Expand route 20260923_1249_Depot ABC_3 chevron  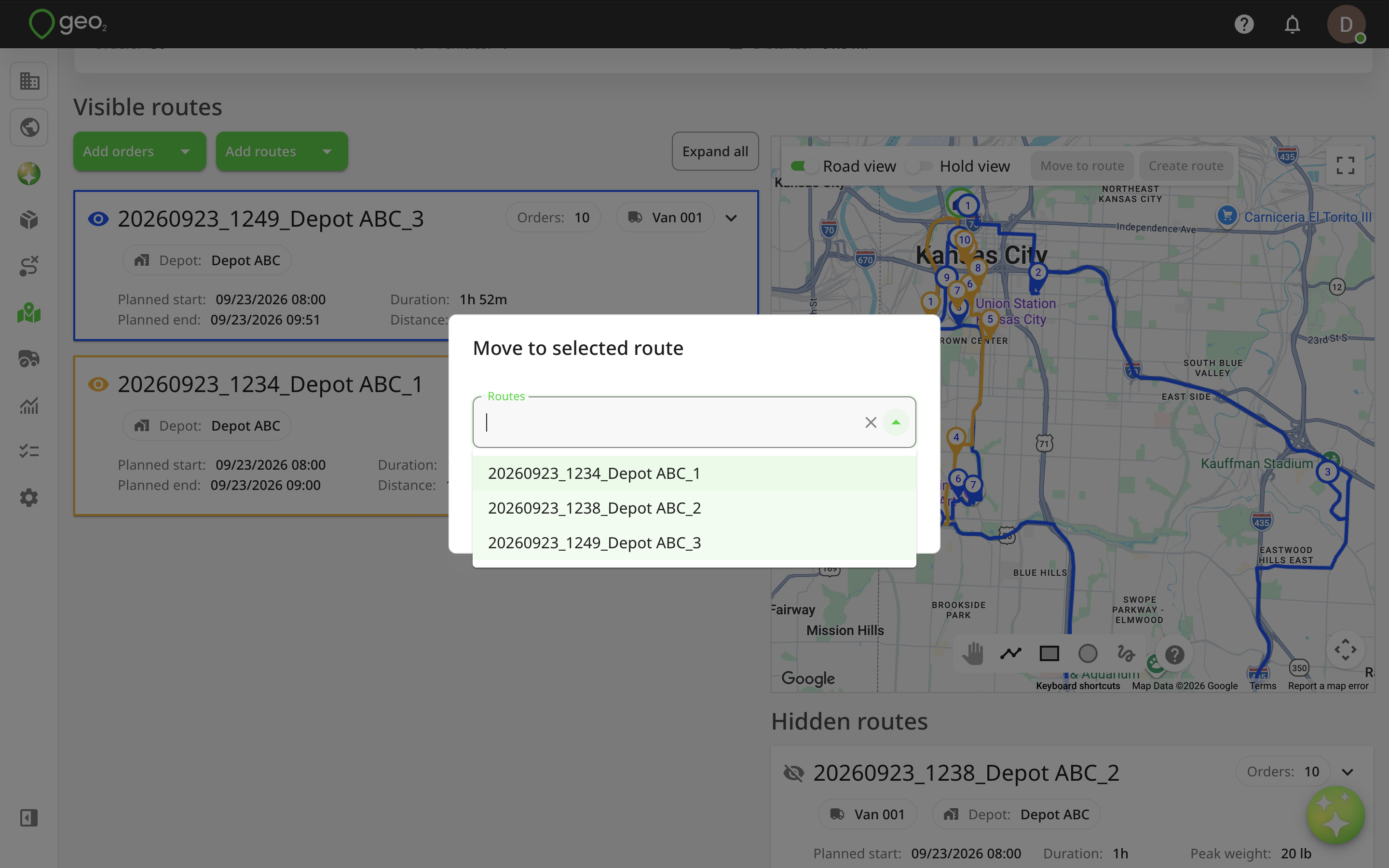click(731, 218)
